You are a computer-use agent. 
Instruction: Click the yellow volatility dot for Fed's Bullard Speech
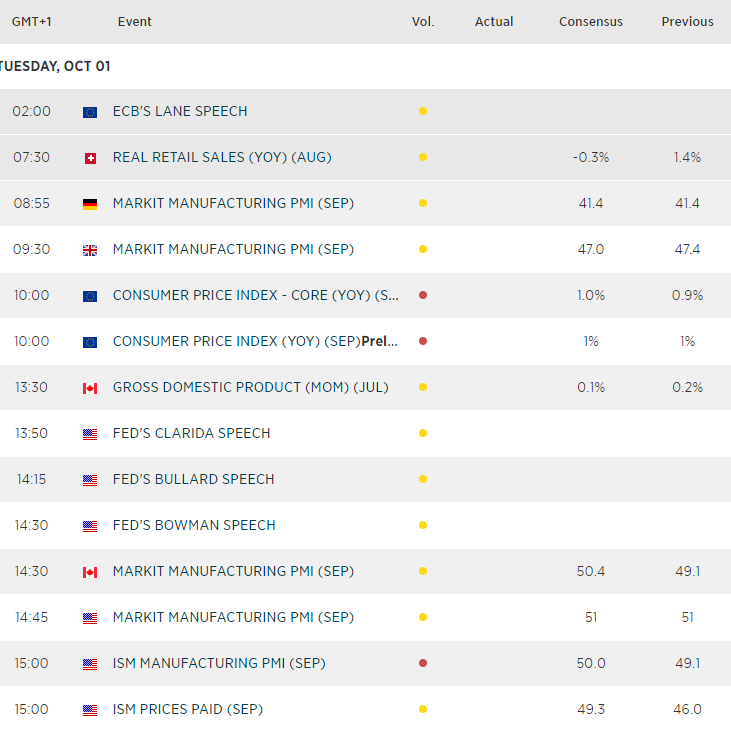click(x=423, y=479)
